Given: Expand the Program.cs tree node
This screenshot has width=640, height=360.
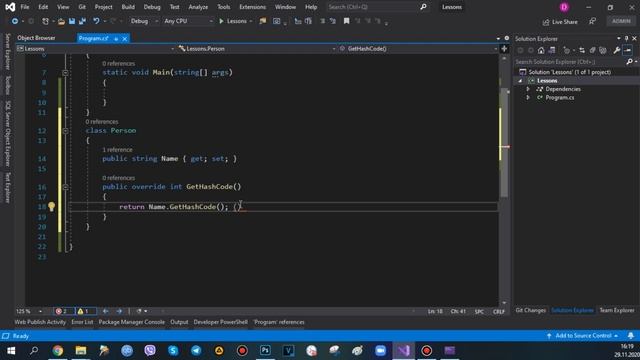Looking at the screenshot, I should tap(528, 98).
